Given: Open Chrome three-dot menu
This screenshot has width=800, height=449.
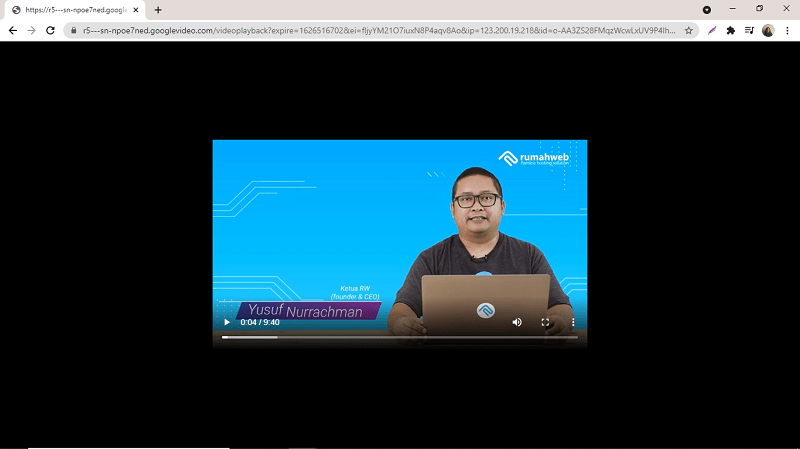Looking at the screenshot, I should pyautogui.click(x=787, y=31).
